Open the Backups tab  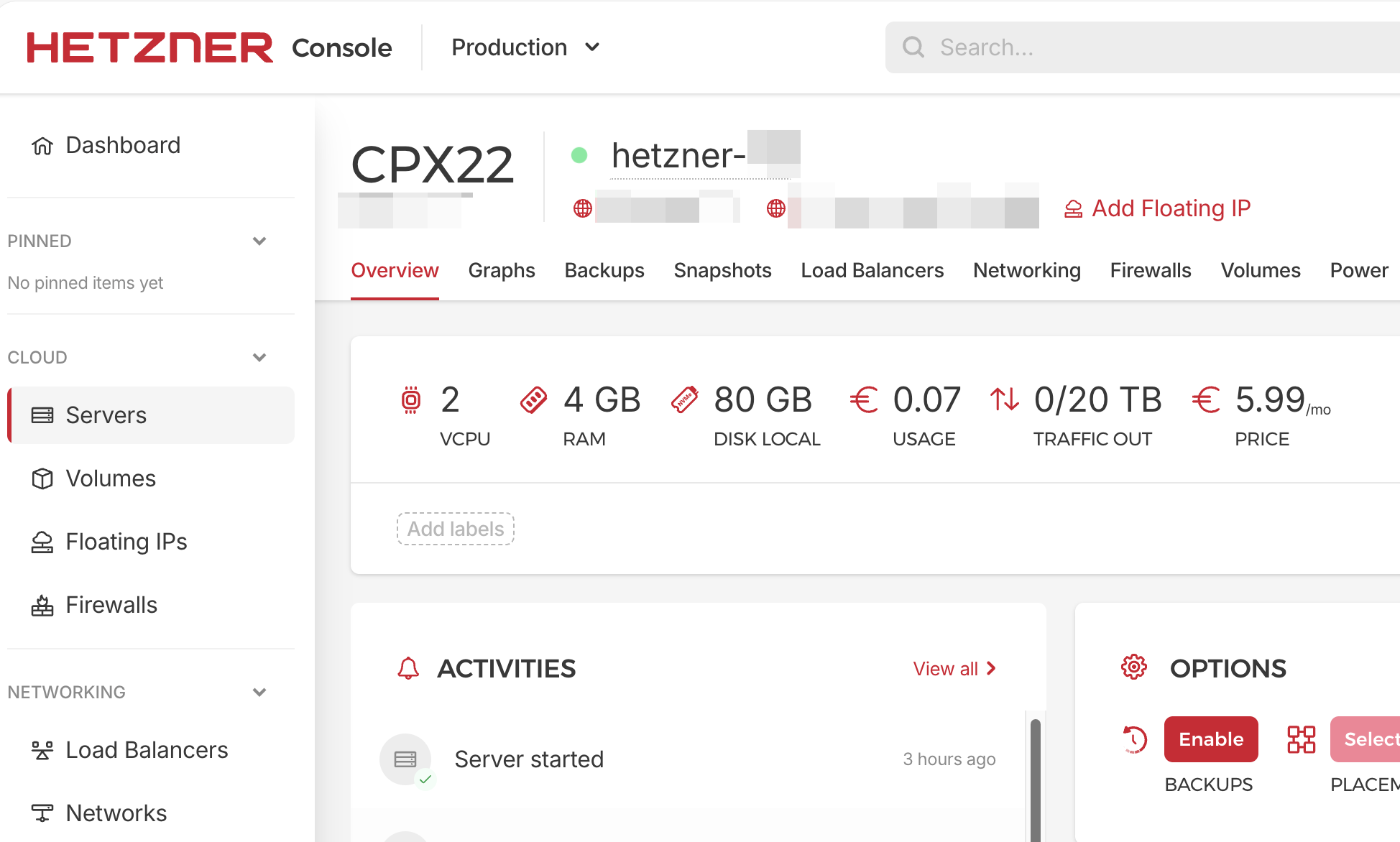(604, 270)
